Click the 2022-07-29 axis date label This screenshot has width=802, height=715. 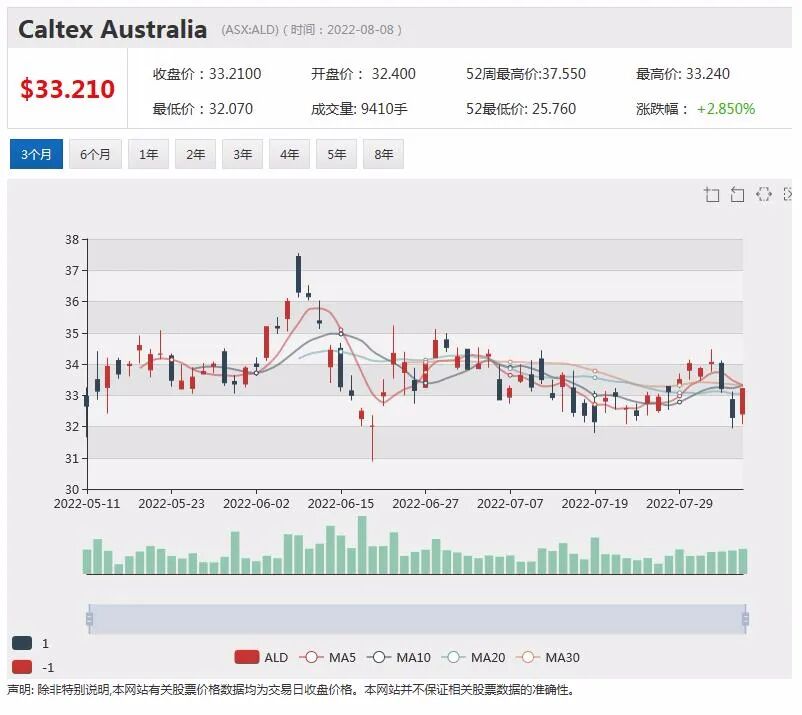[x=679, y=504]
